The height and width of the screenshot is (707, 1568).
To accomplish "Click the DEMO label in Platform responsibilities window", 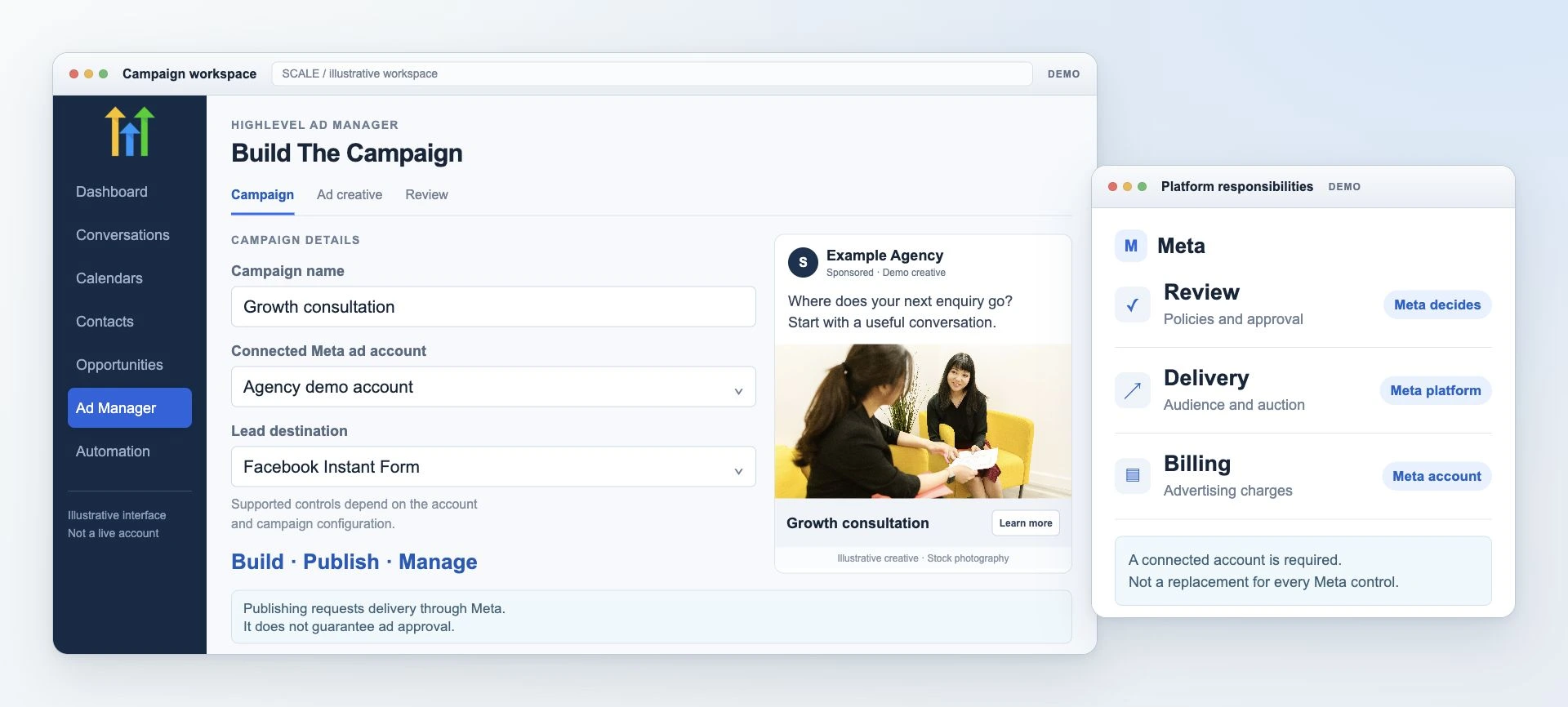I will point(1344,187).
